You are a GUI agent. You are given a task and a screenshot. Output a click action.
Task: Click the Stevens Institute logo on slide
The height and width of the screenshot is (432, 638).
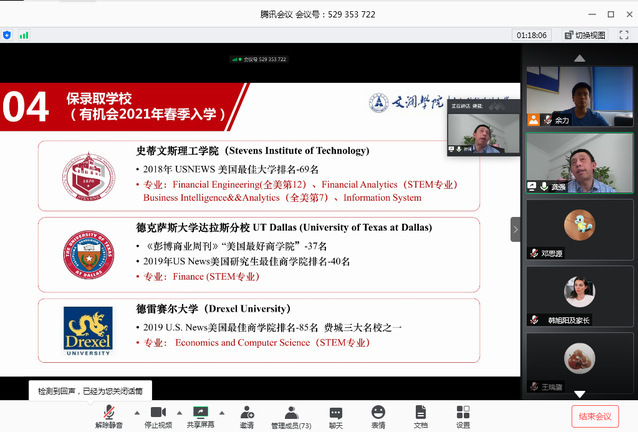[x=88, y=177]
